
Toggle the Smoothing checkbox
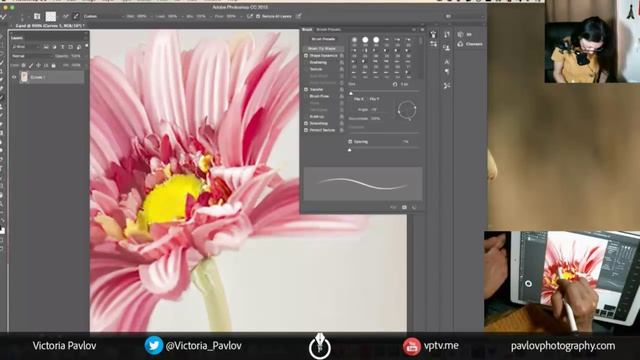[306, 123]
